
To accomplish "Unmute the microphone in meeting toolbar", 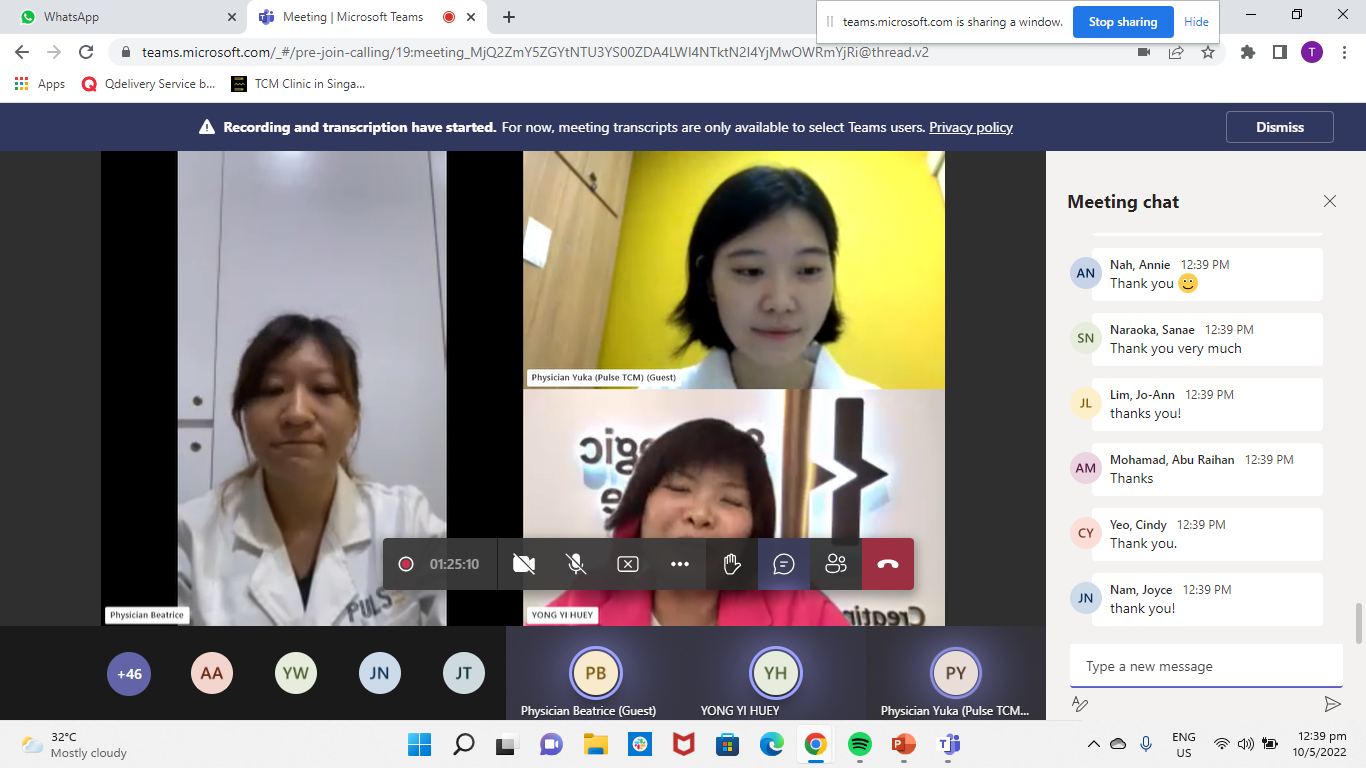I will click(576, 564).
